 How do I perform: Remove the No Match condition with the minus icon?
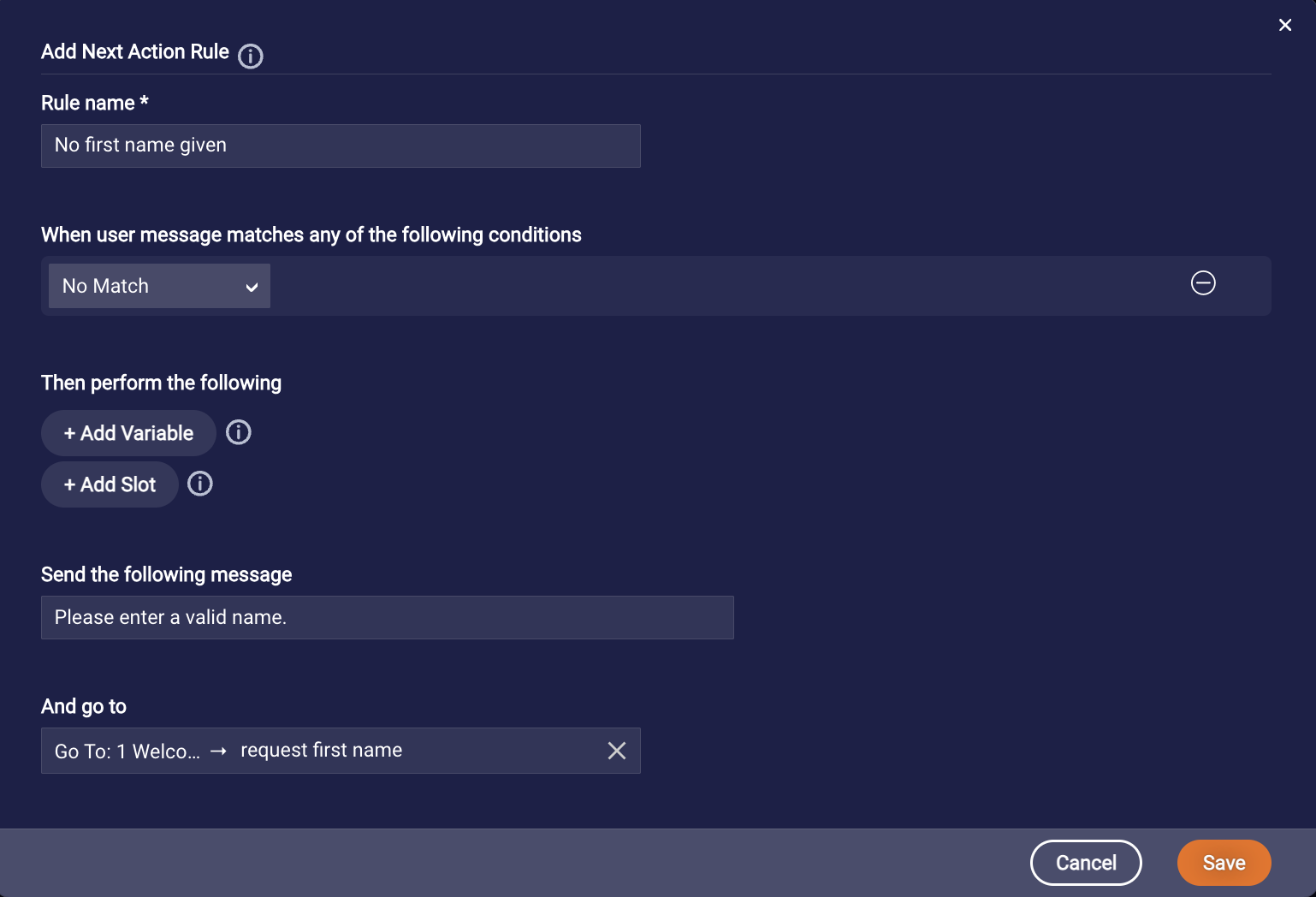click(1203, 282)
